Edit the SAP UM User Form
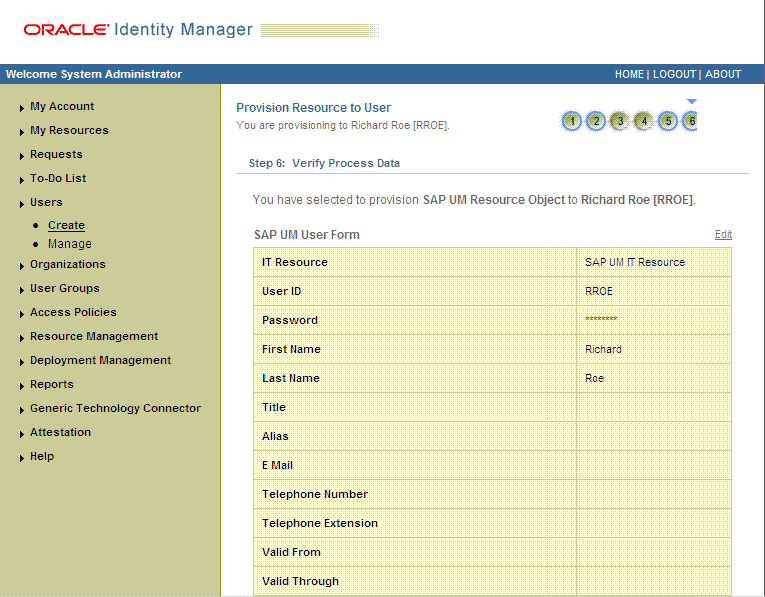The image size is (765, 597). (x=723, y=234)
